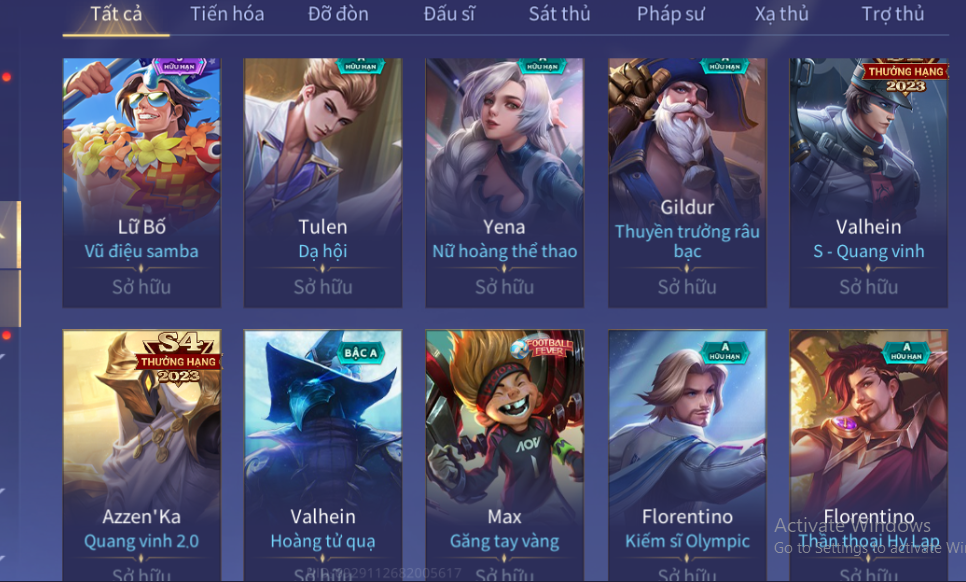Select Max Găng tay vàng skin card
The image size is (966, 582).
(505, 456)
